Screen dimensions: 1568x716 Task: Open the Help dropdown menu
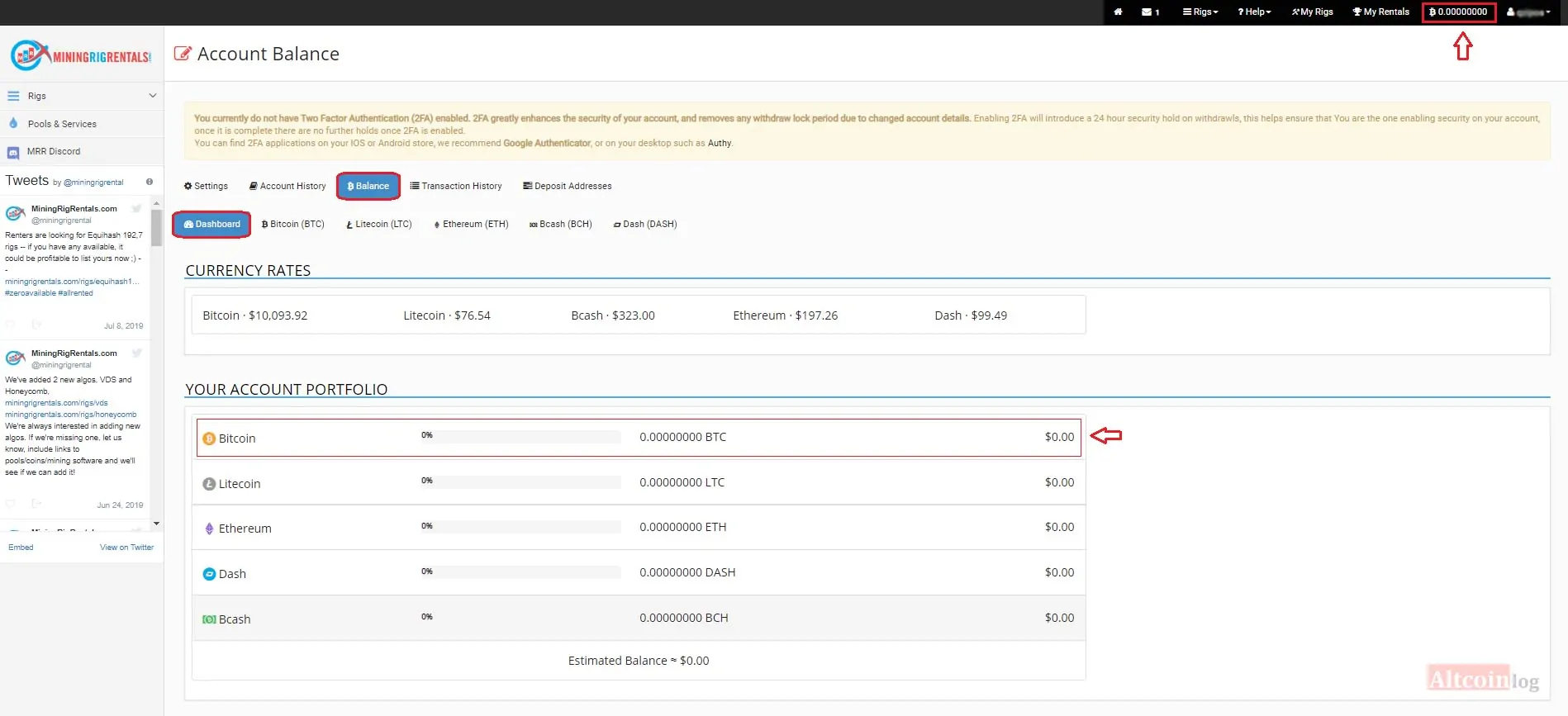pyautogui.click(x=1254, y=12)
